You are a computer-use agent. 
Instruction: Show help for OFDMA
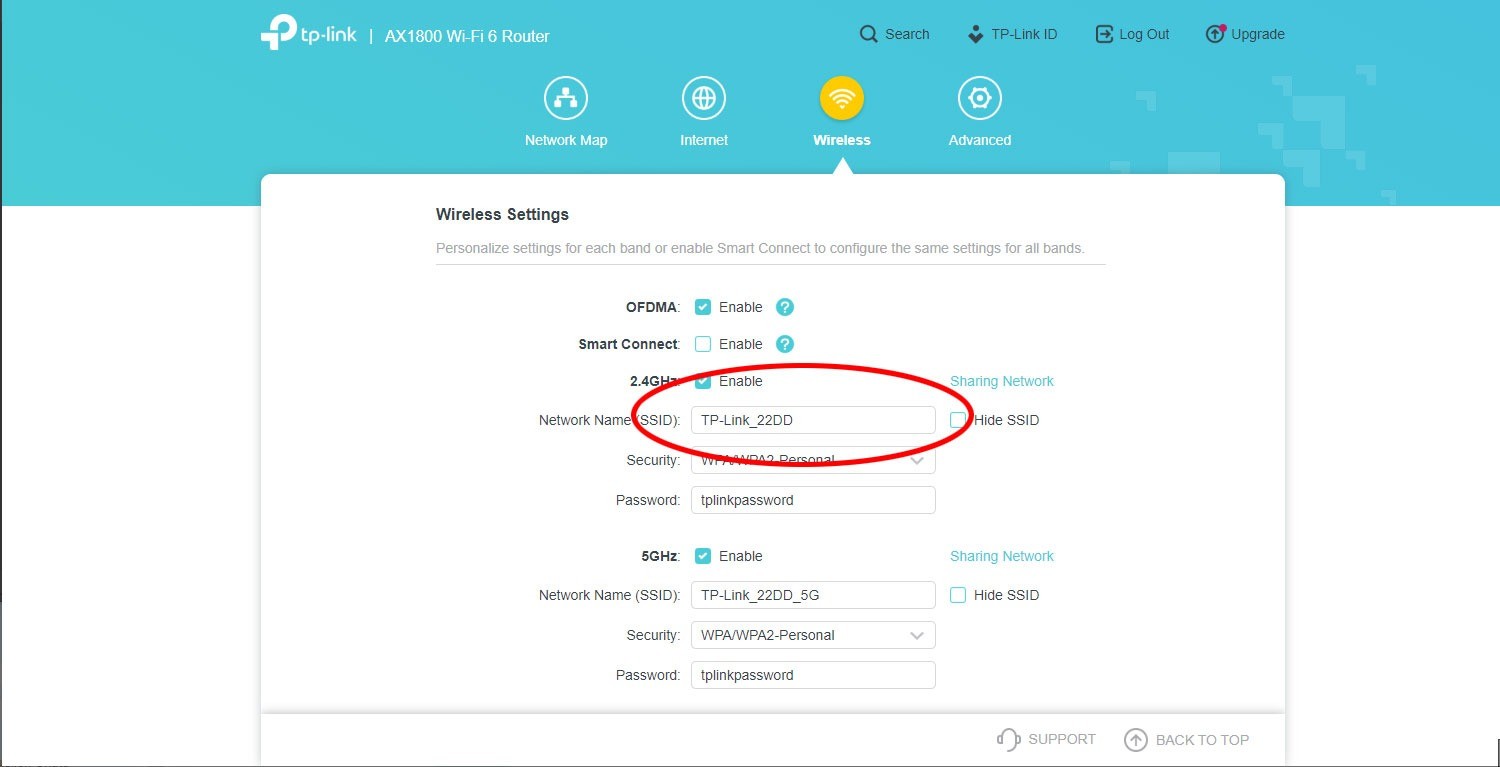pyautogui.click(x=785, y=307)
